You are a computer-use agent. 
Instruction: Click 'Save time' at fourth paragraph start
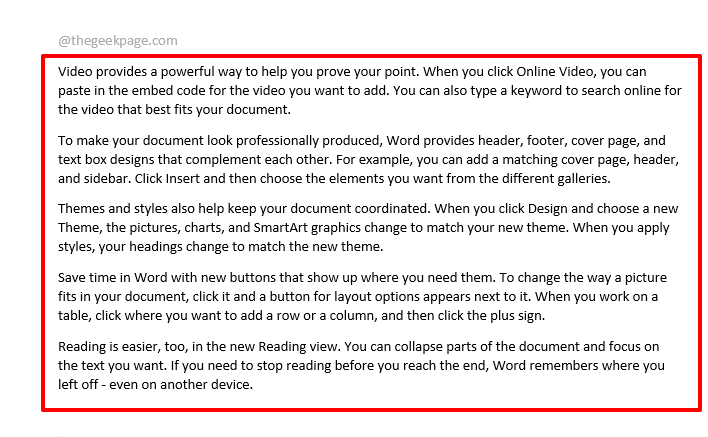pos(87,282)
